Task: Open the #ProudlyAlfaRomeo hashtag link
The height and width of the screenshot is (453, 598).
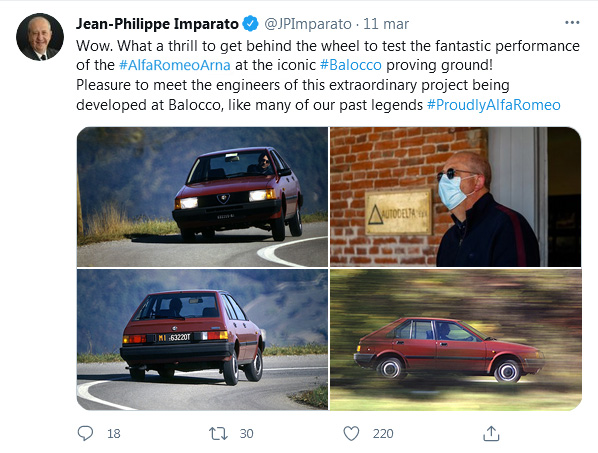Action: 494,105
